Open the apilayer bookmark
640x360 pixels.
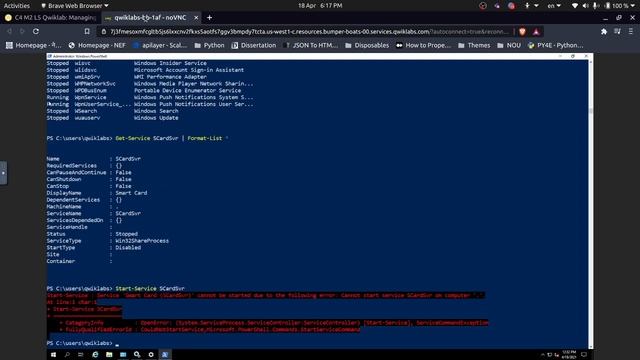pyautogui.click(x=160, y=45)
